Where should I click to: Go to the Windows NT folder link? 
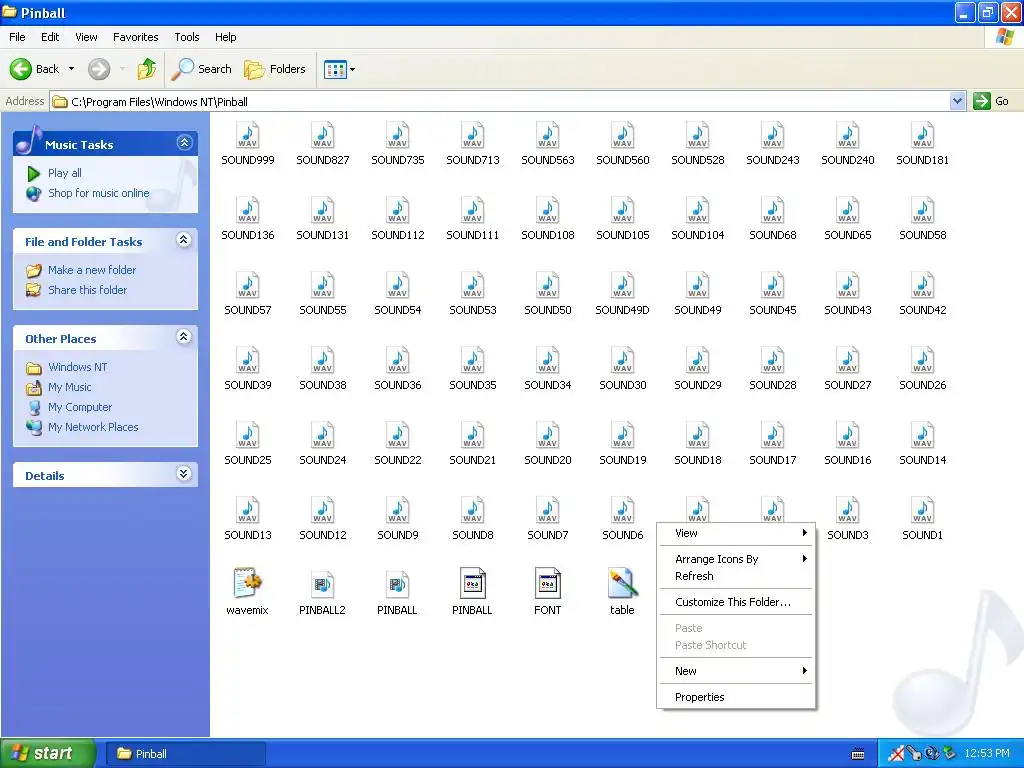[78, 367]
